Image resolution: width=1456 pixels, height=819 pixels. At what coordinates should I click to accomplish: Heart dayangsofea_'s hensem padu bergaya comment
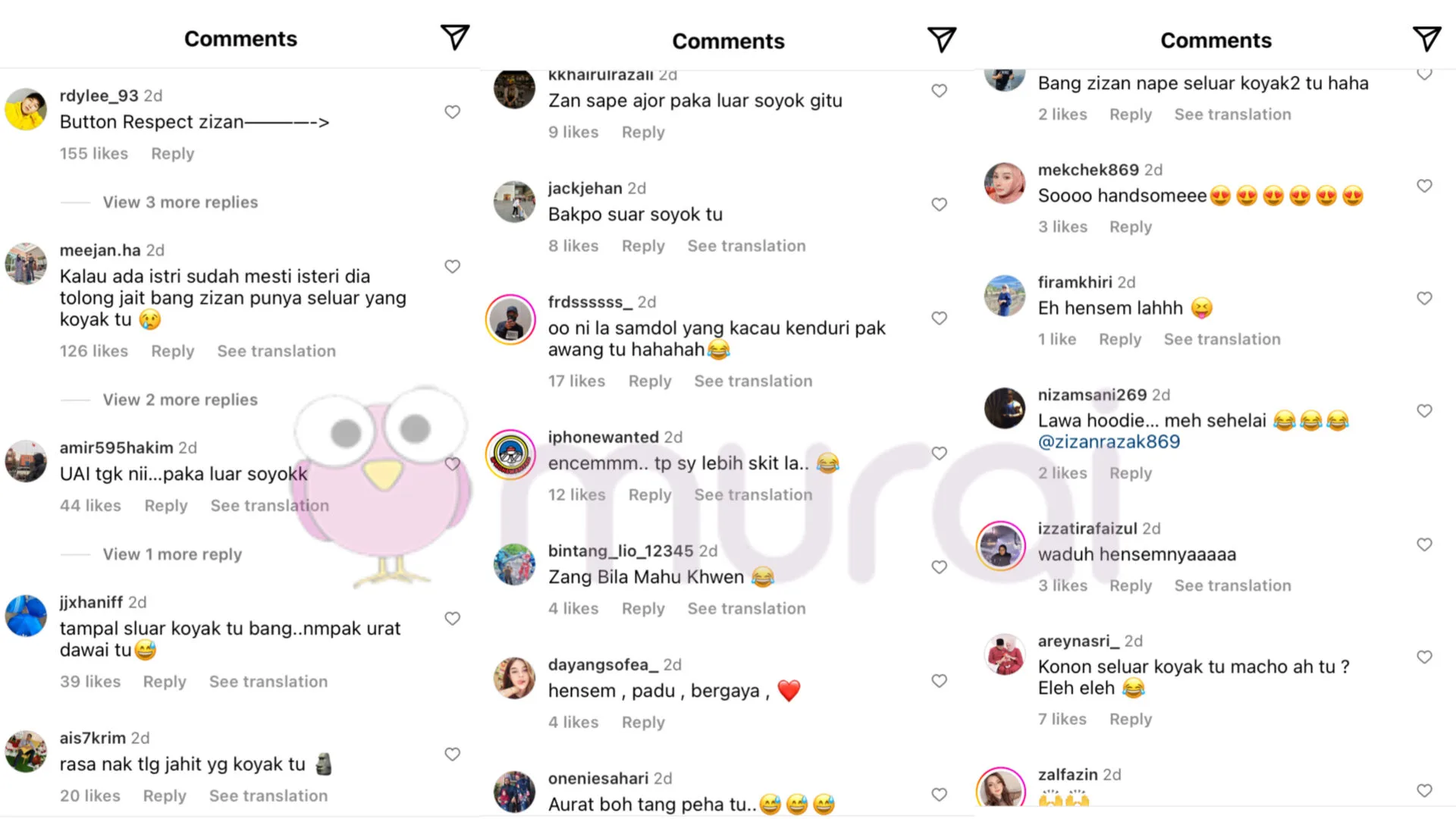pyautogui.click(x=940, y=681)
